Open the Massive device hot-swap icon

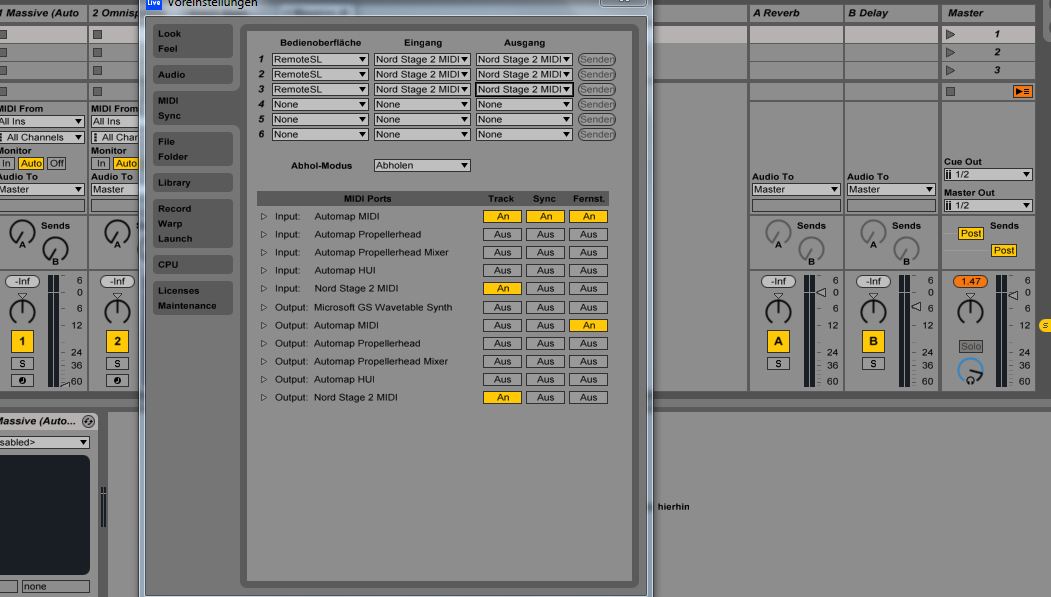pyautogui.click(x=88, y=421)
